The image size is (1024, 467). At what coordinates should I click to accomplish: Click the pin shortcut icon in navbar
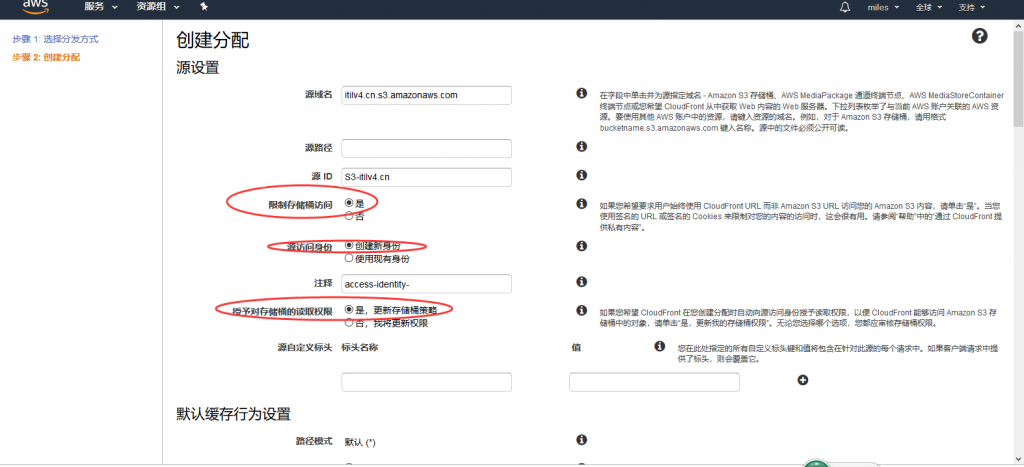pos(204,7)
